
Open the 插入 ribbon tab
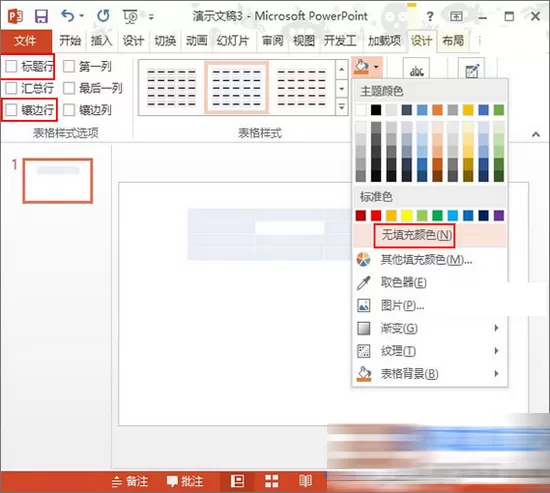pyautogui.click(x=101, y=41)
